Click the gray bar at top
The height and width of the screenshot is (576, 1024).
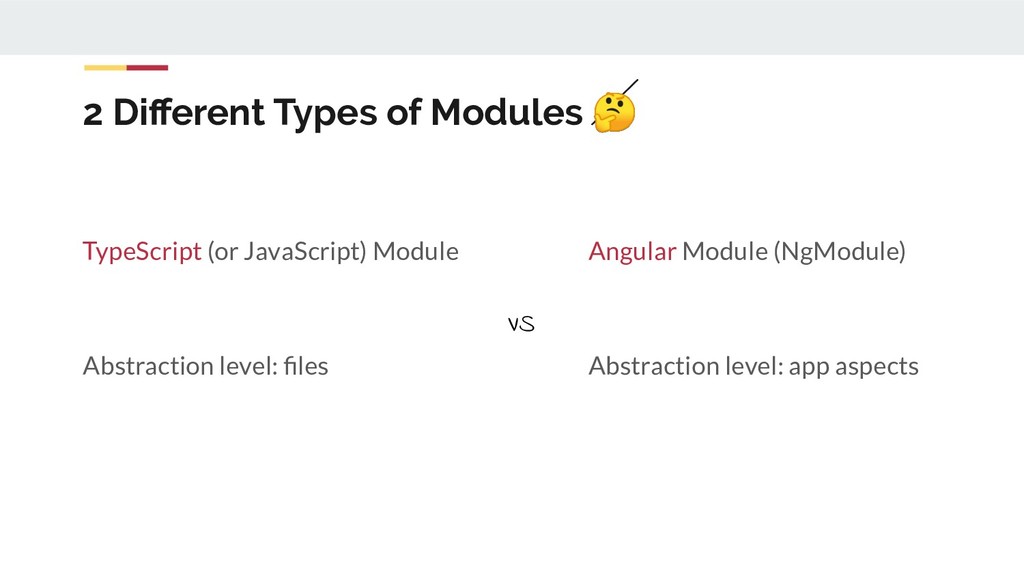[512, 27]
